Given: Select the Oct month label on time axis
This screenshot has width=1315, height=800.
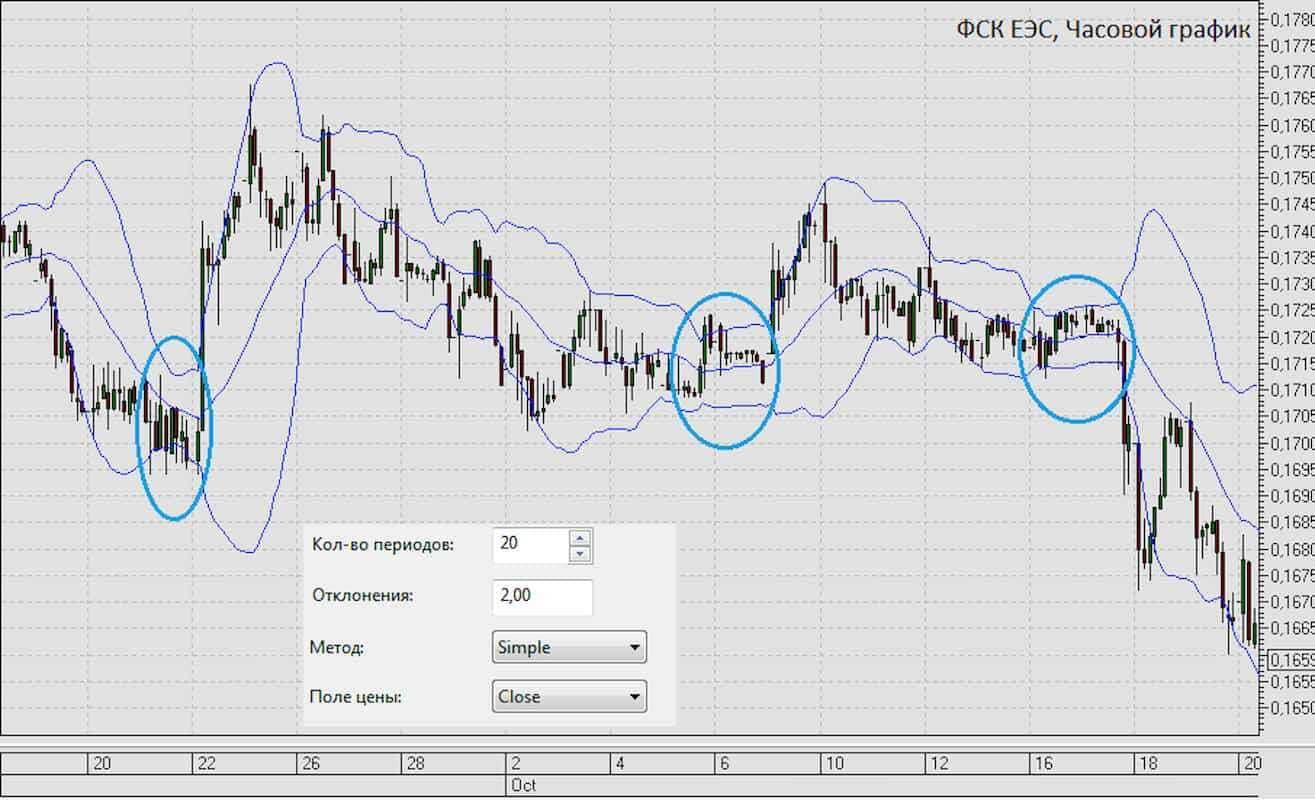Looking at the screenshot, I should point(524,786).
